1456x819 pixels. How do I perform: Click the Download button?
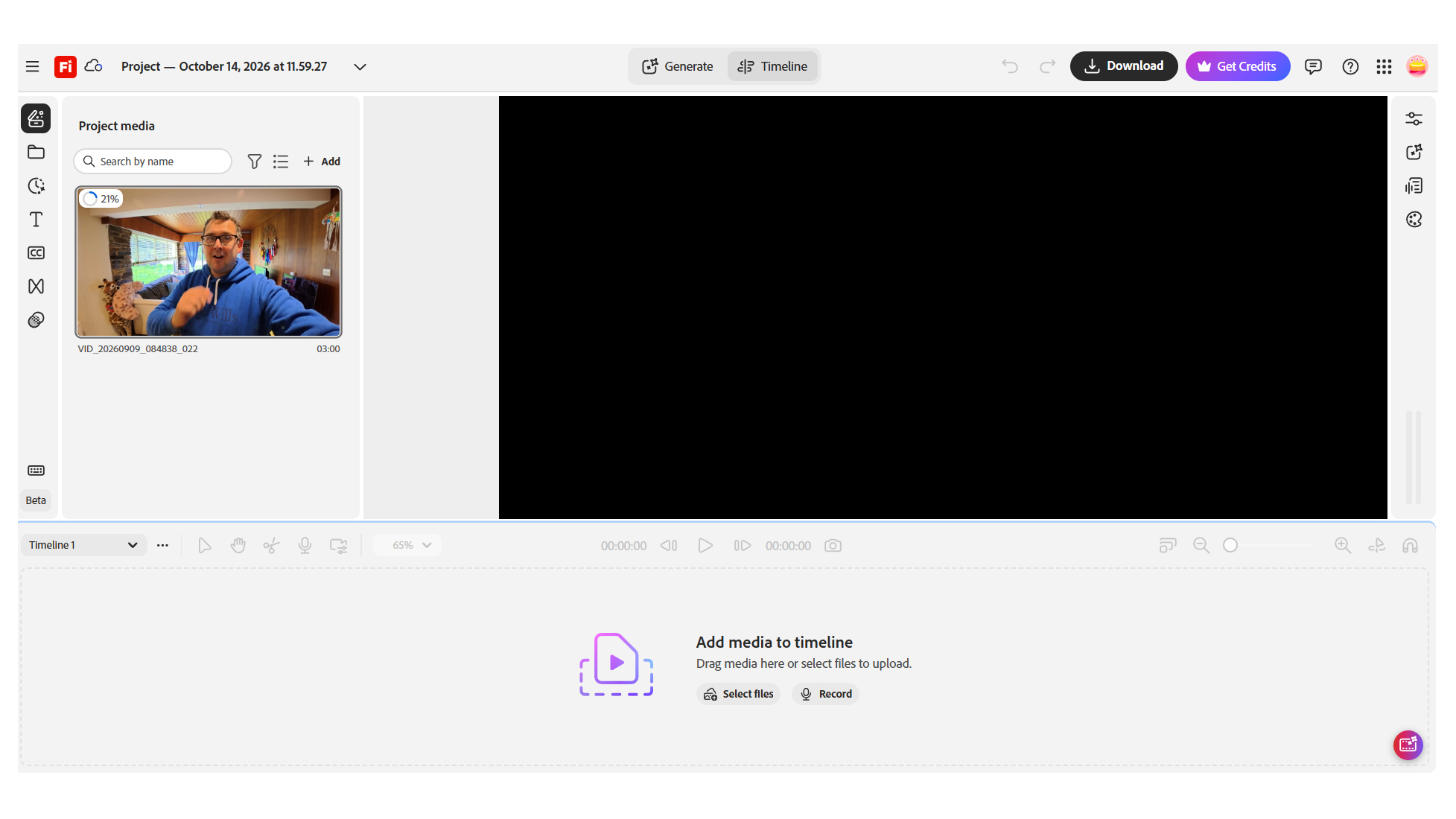(x=1123, y=66)
